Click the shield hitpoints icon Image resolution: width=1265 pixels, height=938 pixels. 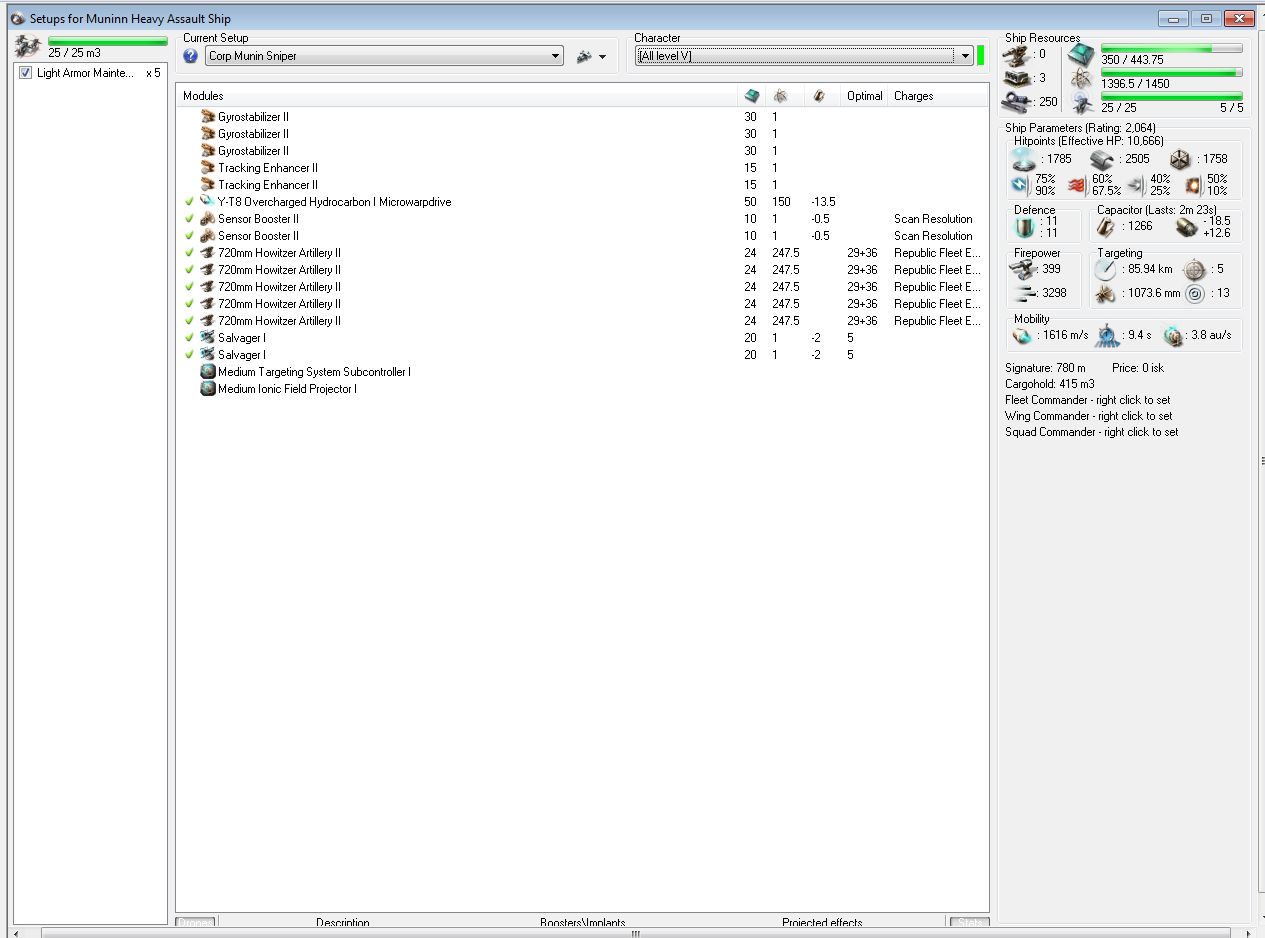coord(1023,158)
